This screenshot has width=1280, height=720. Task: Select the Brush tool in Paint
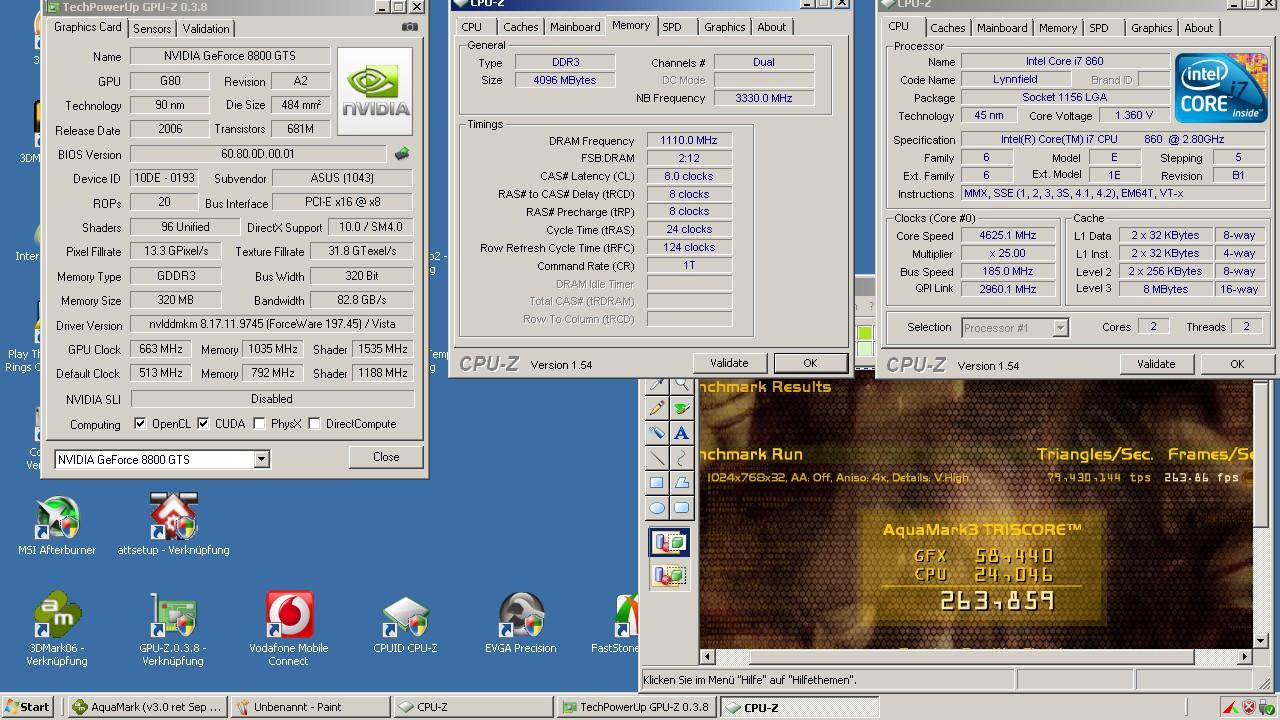click(681, 409)
